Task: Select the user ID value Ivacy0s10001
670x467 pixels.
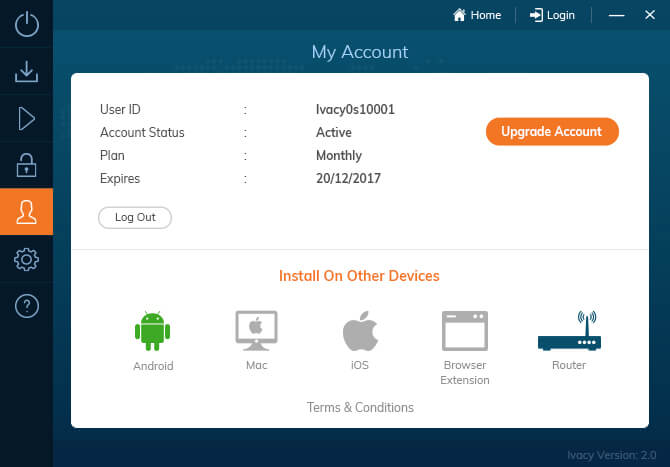Action: (x=355, y=109)
